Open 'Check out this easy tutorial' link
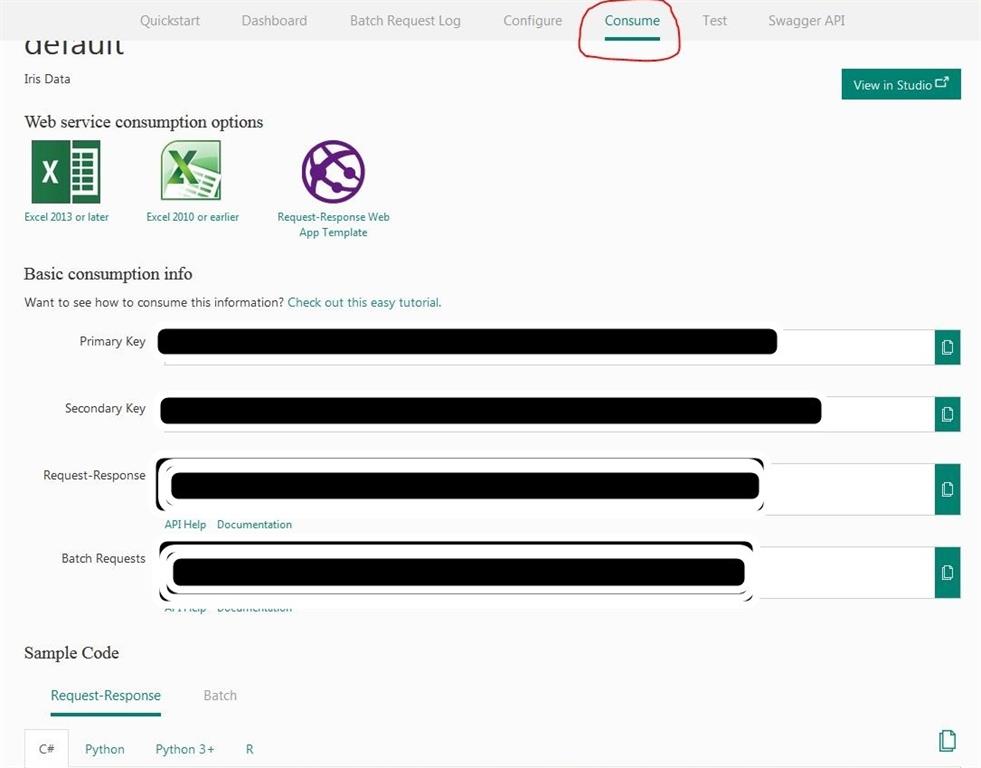 tap(364, 303)
